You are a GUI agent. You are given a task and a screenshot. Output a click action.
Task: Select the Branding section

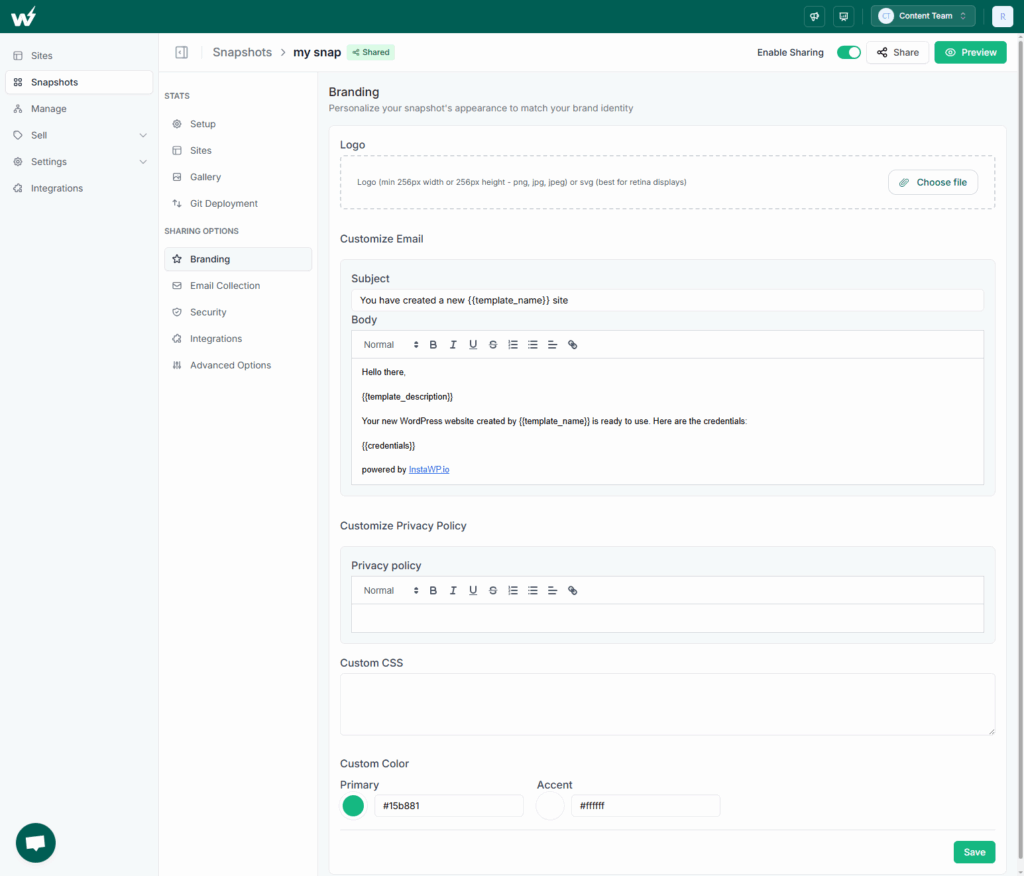pos(238,259)
